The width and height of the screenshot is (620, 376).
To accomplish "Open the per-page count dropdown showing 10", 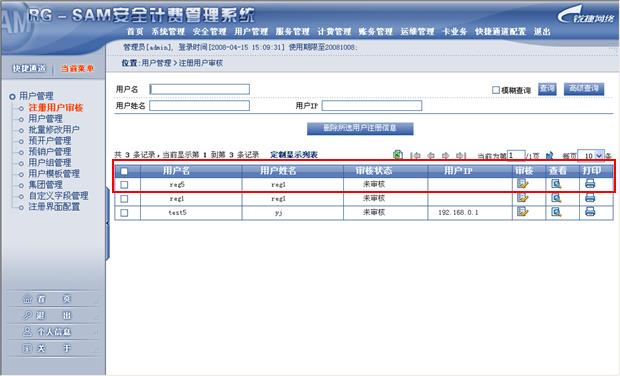I will [x=592, y=156].
